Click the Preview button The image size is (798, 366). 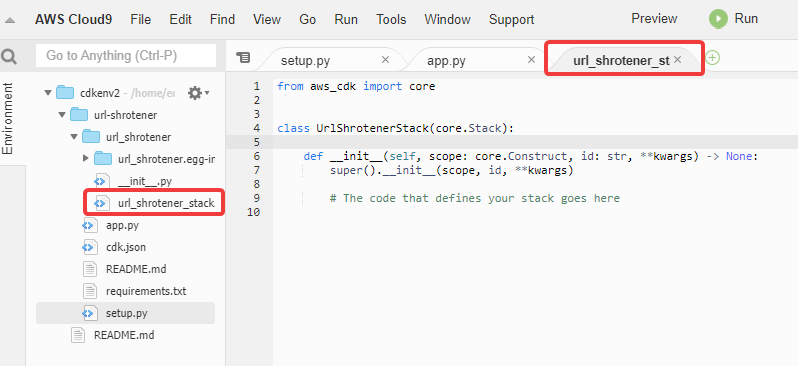tap(654, 19)
